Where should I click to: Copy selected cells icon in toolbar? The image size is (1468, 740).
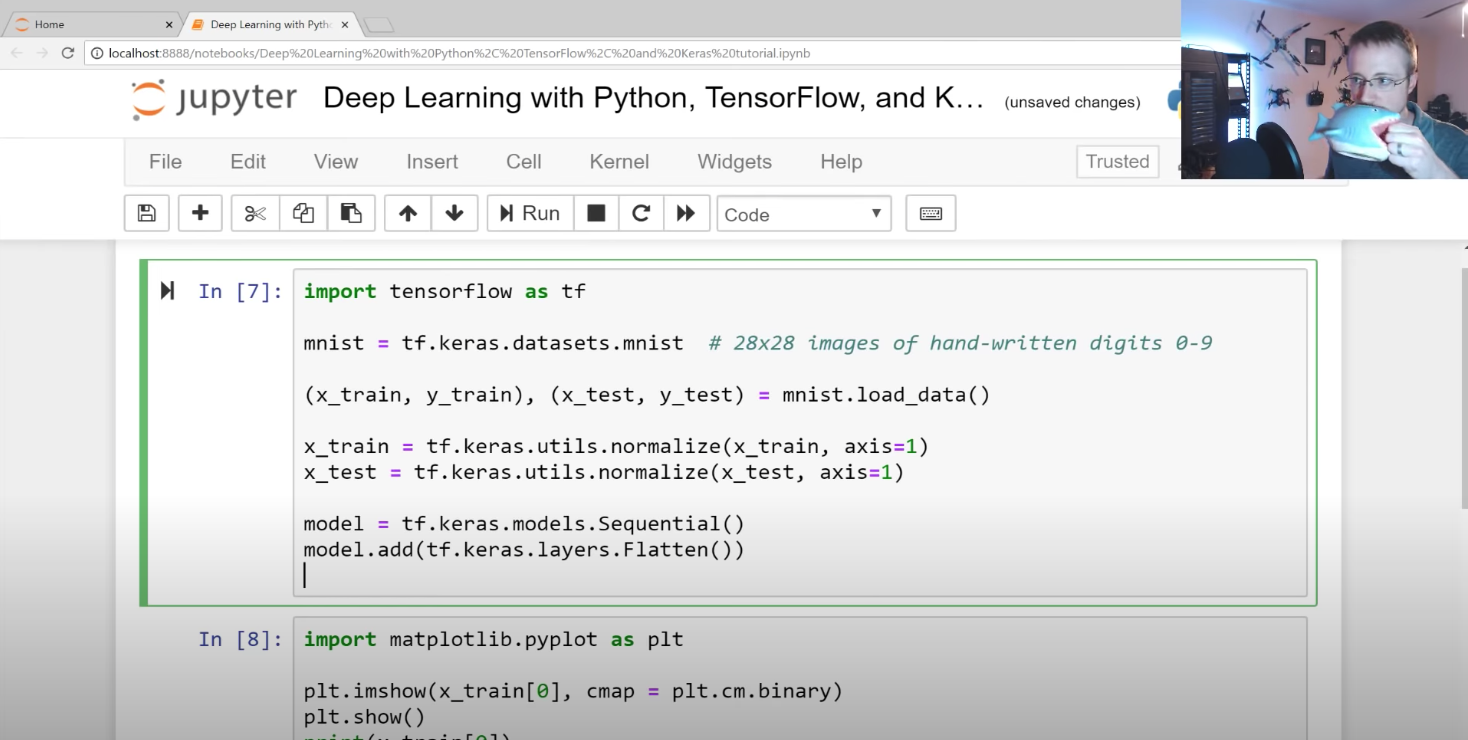[x=303, y=213]
